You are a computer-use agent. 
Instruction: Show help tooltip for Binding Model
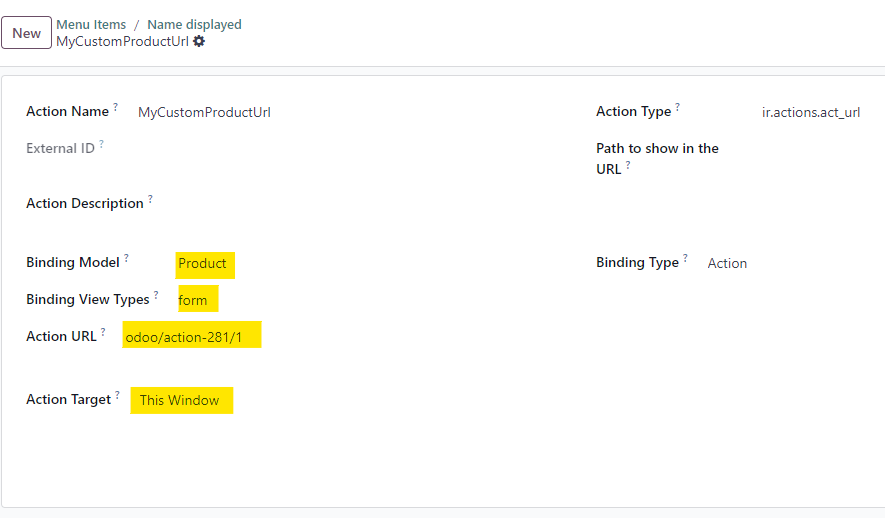point(126,257)
